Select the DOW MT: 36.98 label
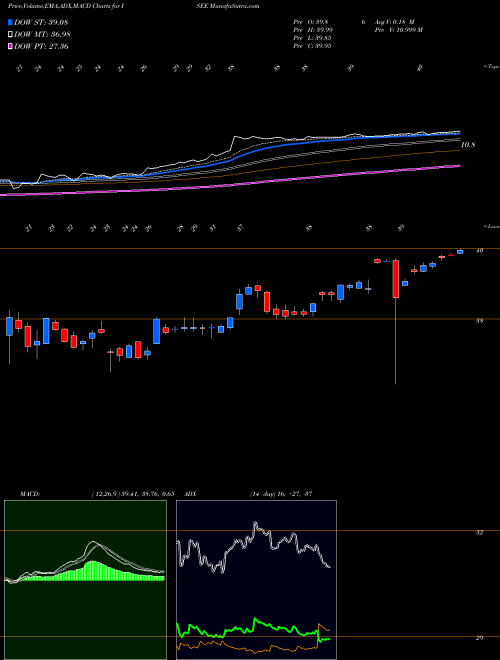 click(42, 34)
